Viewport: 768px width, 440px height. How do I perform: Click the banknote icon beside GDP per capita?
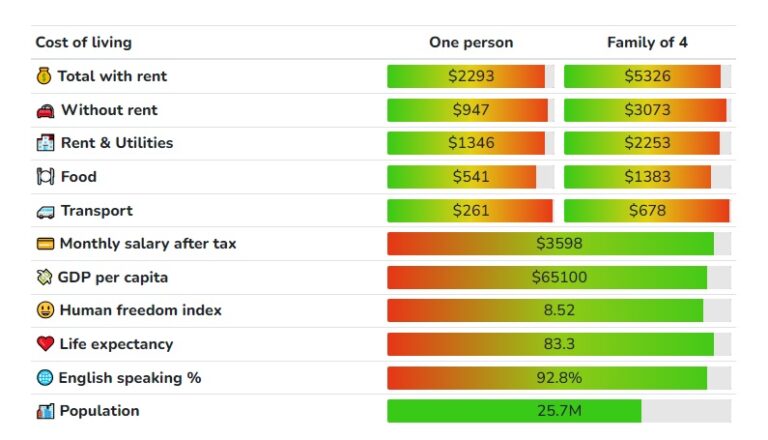tap(45, 277)
